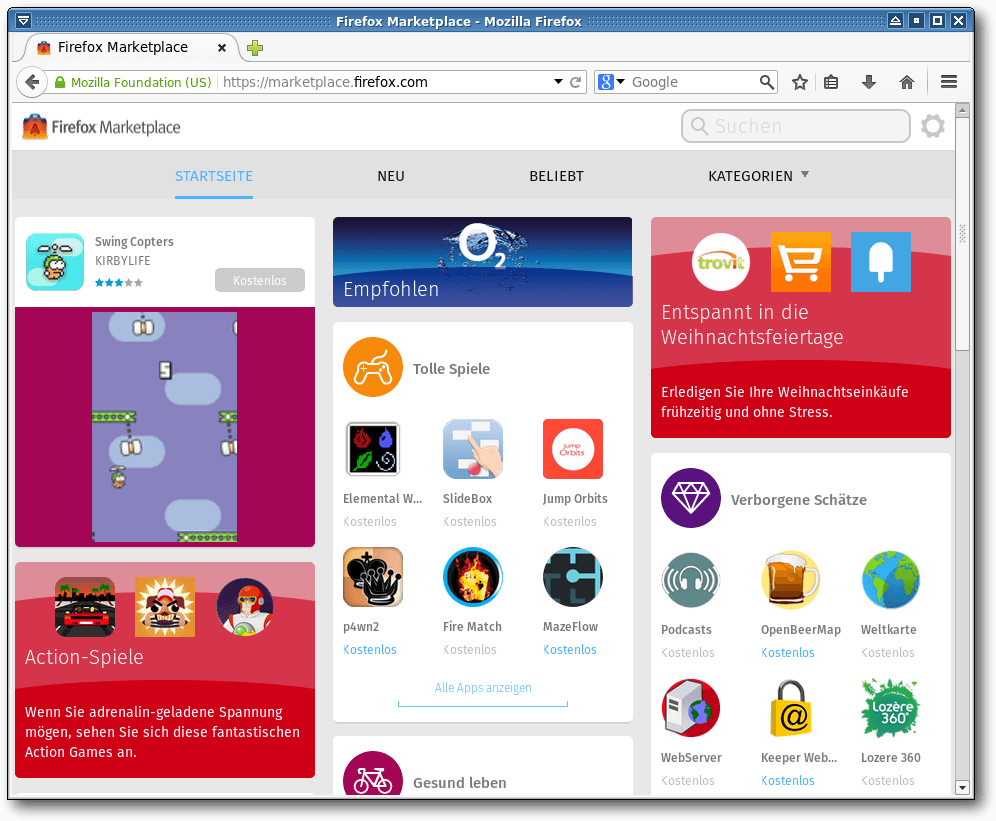Click the blue popsicle app icon
Image resolution: width=996 pixels, height=821 pixels.
tap(880, 262)
